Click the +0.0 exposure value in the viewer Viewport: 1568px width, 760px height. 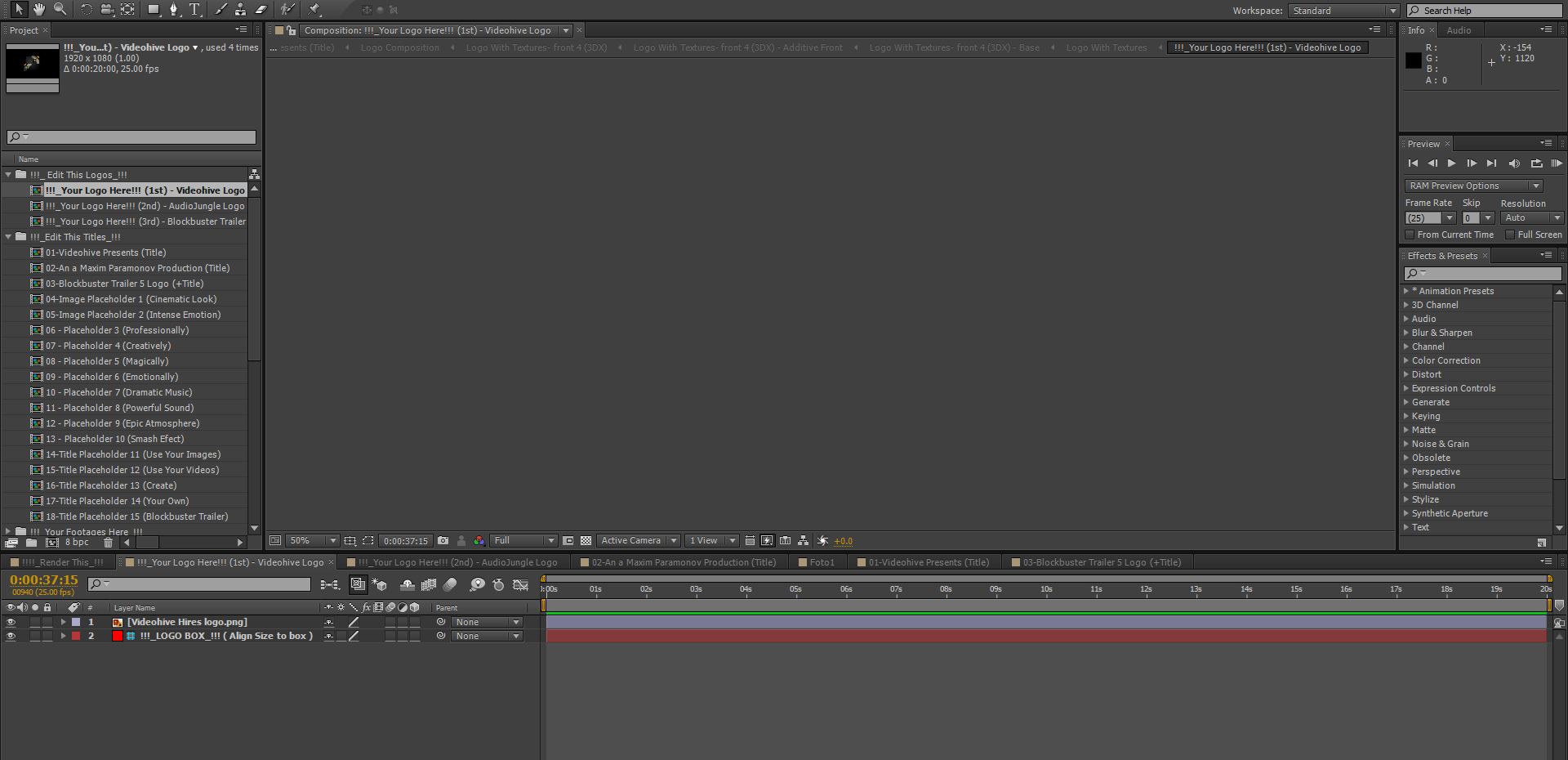[x=843, y=541]
